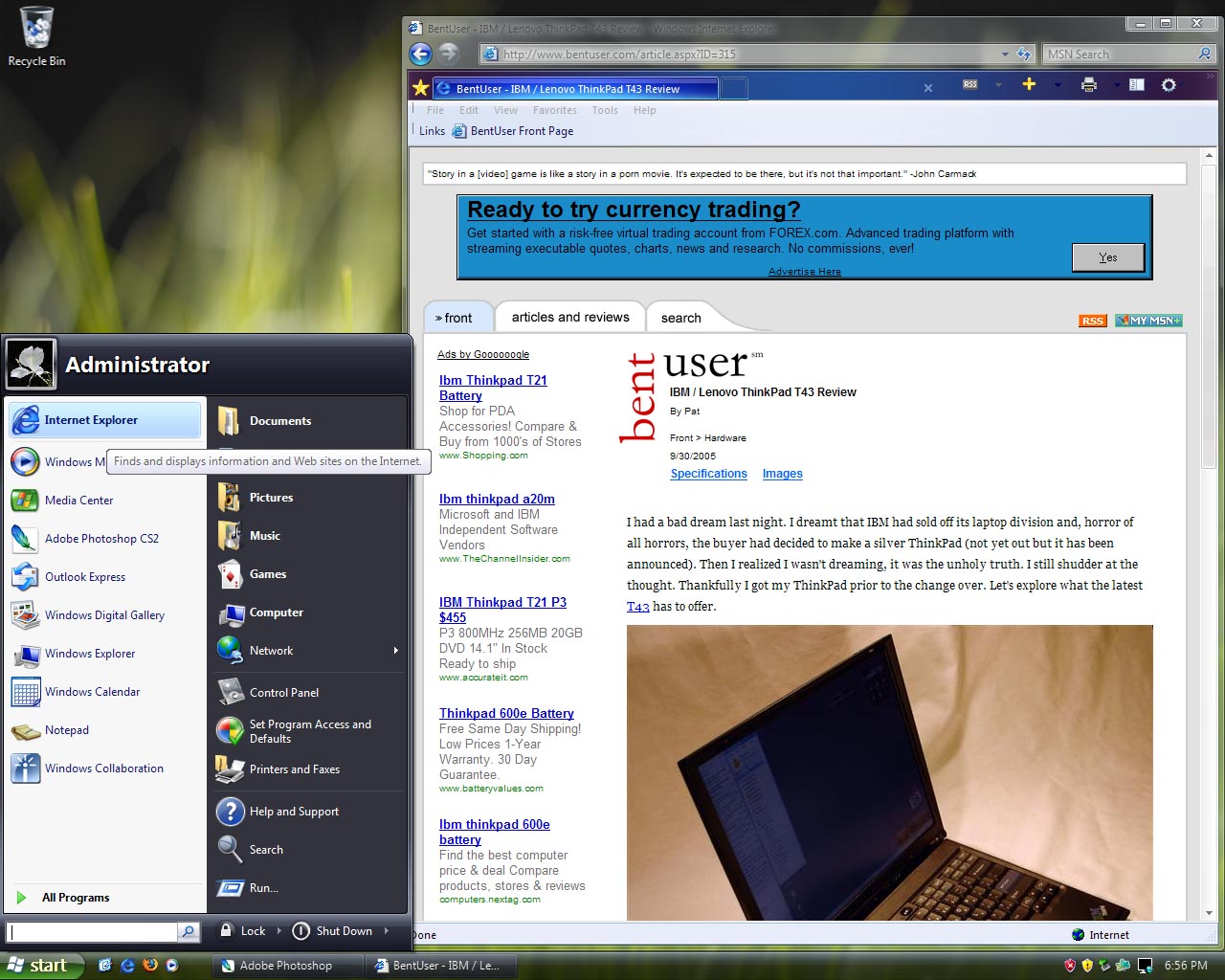The width and height of the screenshot is (1225, 980).
Task: Open Windows Explorer from Start menu
Action: pyautogui.click(x=105, y=653)
